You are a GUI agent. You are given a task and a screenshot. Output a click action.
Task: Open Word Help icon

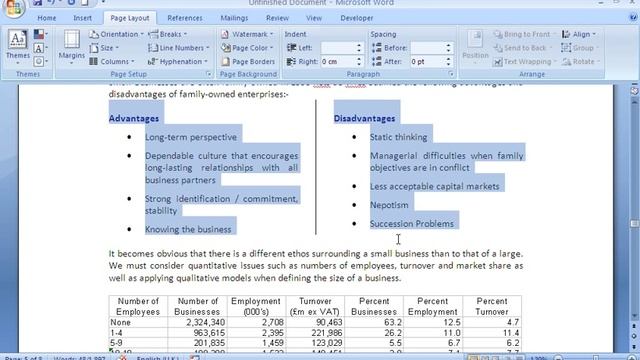[x=633, y=18]
